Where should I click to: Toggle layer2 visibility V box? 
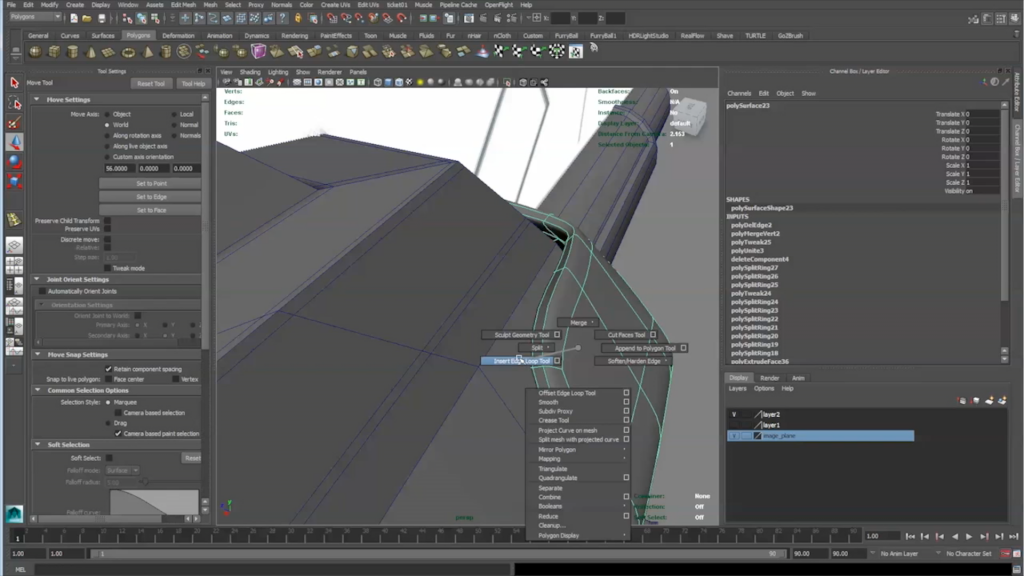734,414
